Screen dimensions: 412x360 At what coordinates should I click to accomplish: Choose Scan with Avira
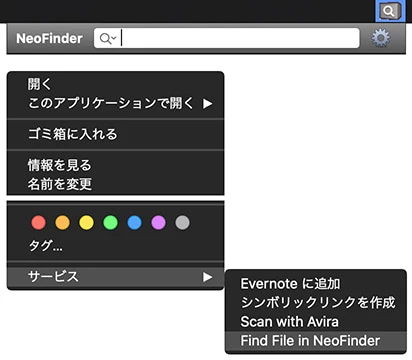point(316,322)
